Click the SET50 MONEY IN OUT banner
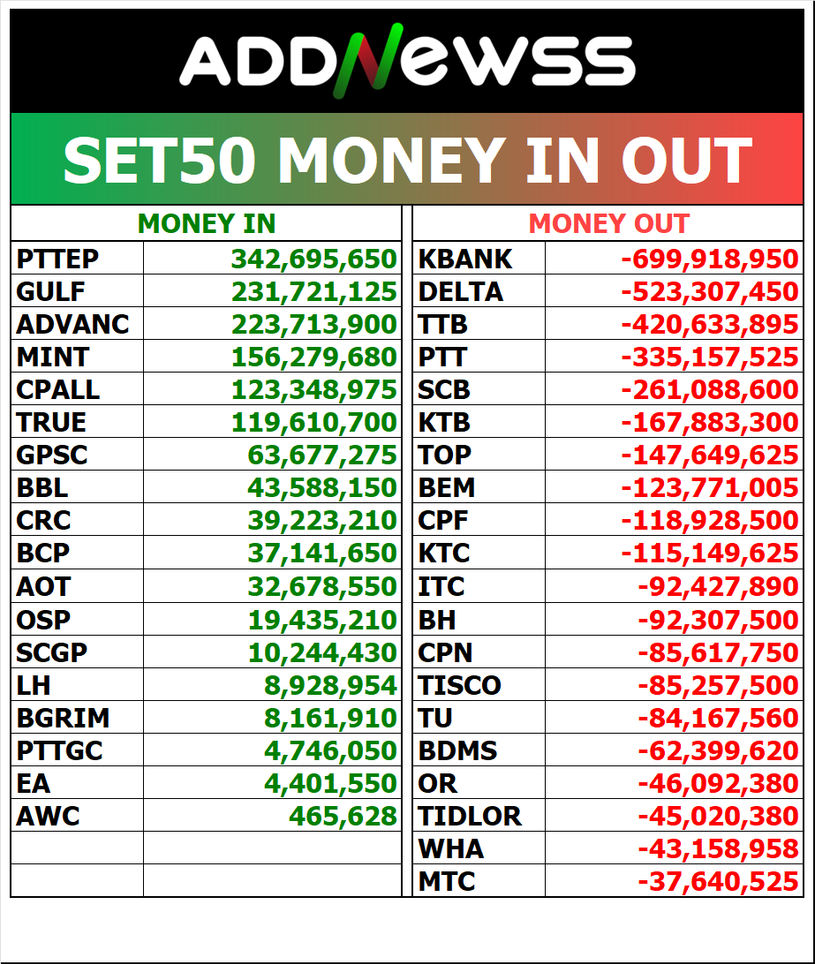815x964 pixels. pyautogui.click(x=407, y=160)
